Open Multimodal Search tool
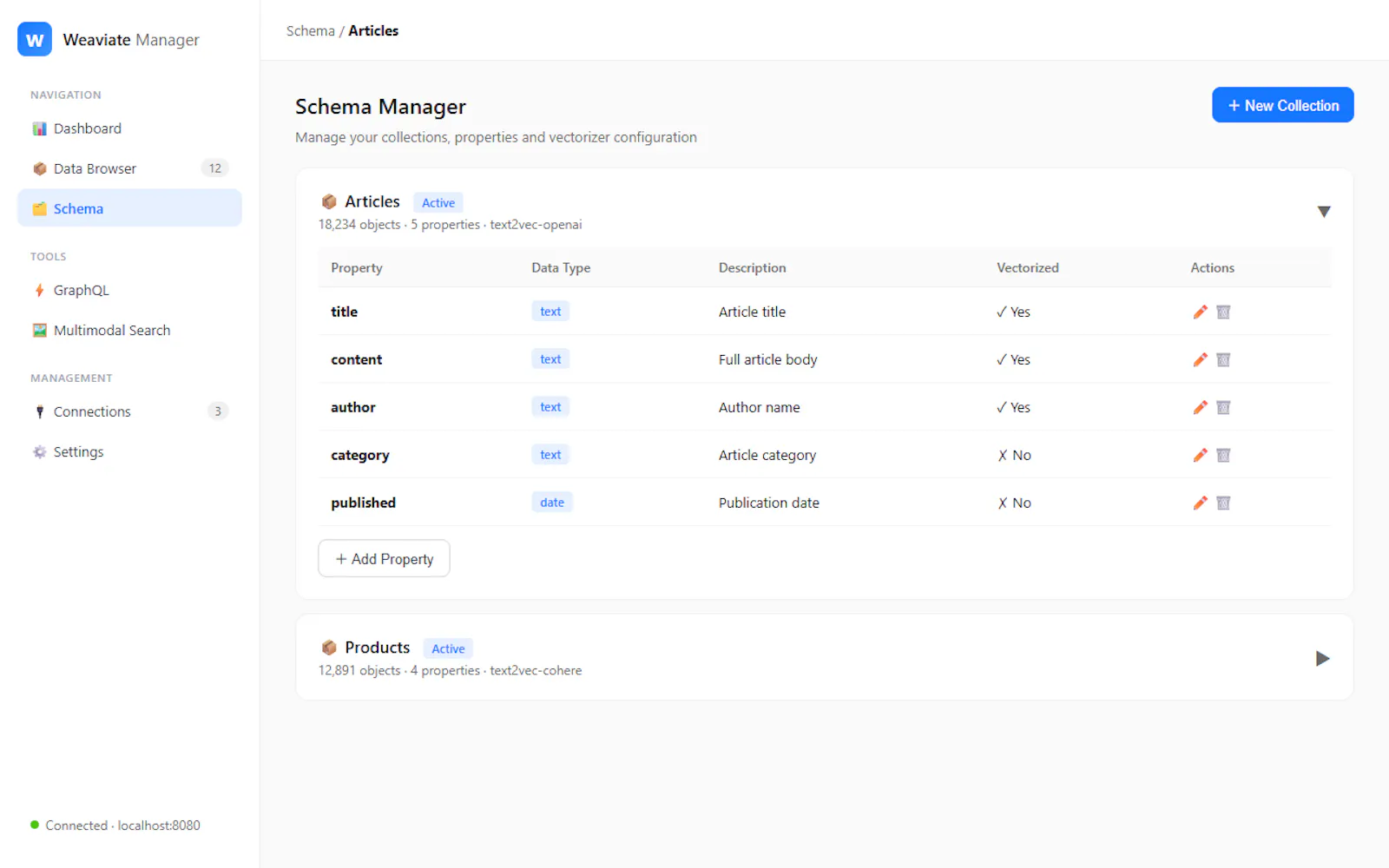Viewport: 1389px width, 868px height. (x=129, y=330)
